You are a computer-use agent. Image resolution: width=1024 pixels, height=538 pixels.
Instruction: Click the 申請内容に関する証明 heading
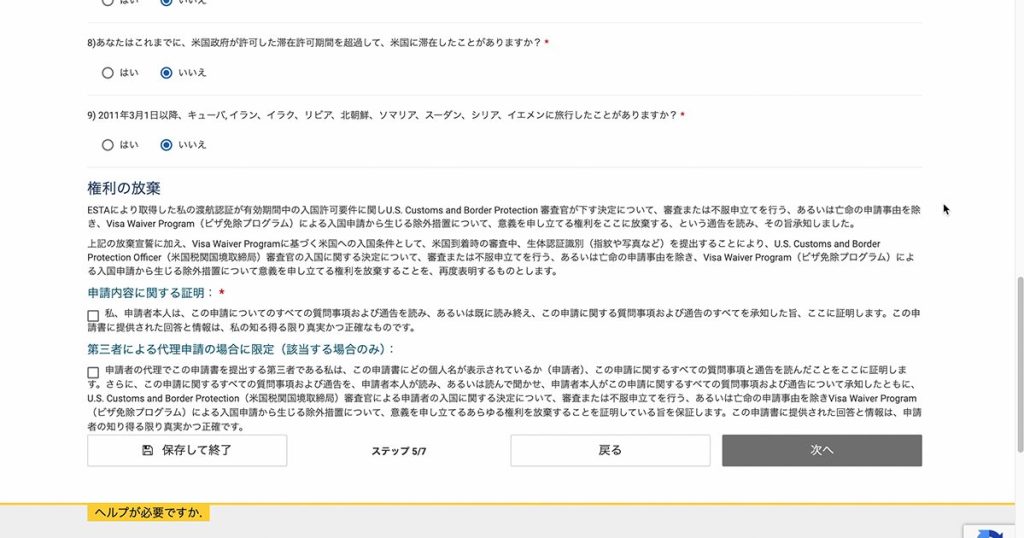(150, 293)
